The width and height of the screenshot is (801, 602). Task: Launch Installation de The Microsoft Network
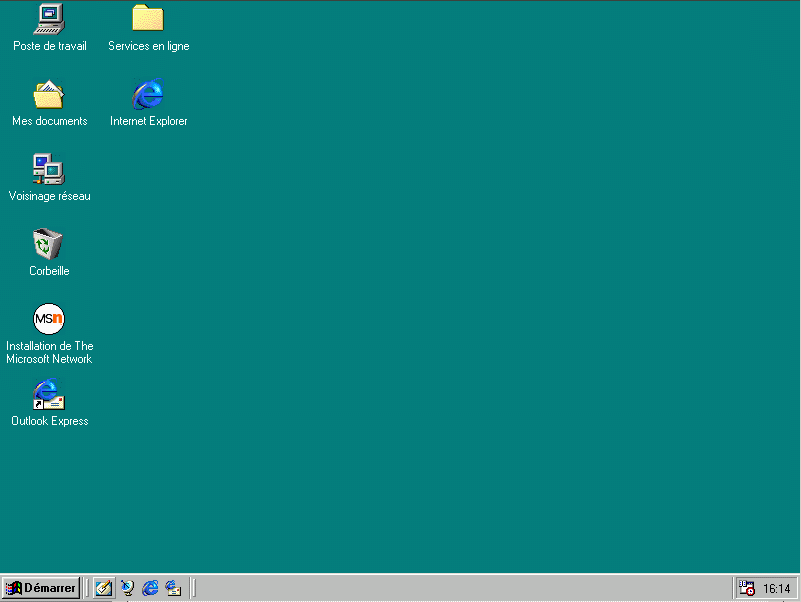coord(48,318)
